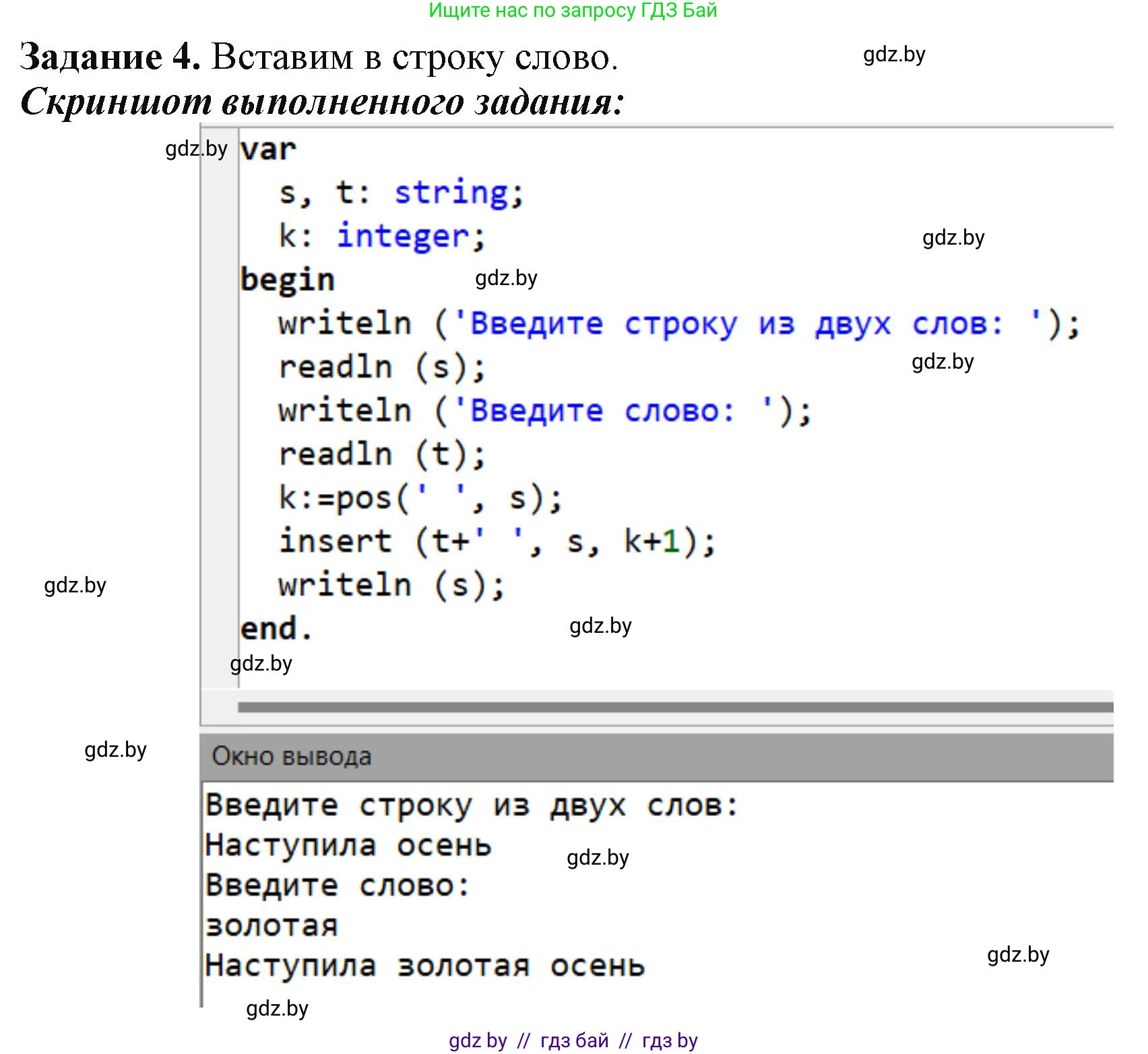
Task: Click the horizontal scrollbar below the code editor
Action: (674, 707)
